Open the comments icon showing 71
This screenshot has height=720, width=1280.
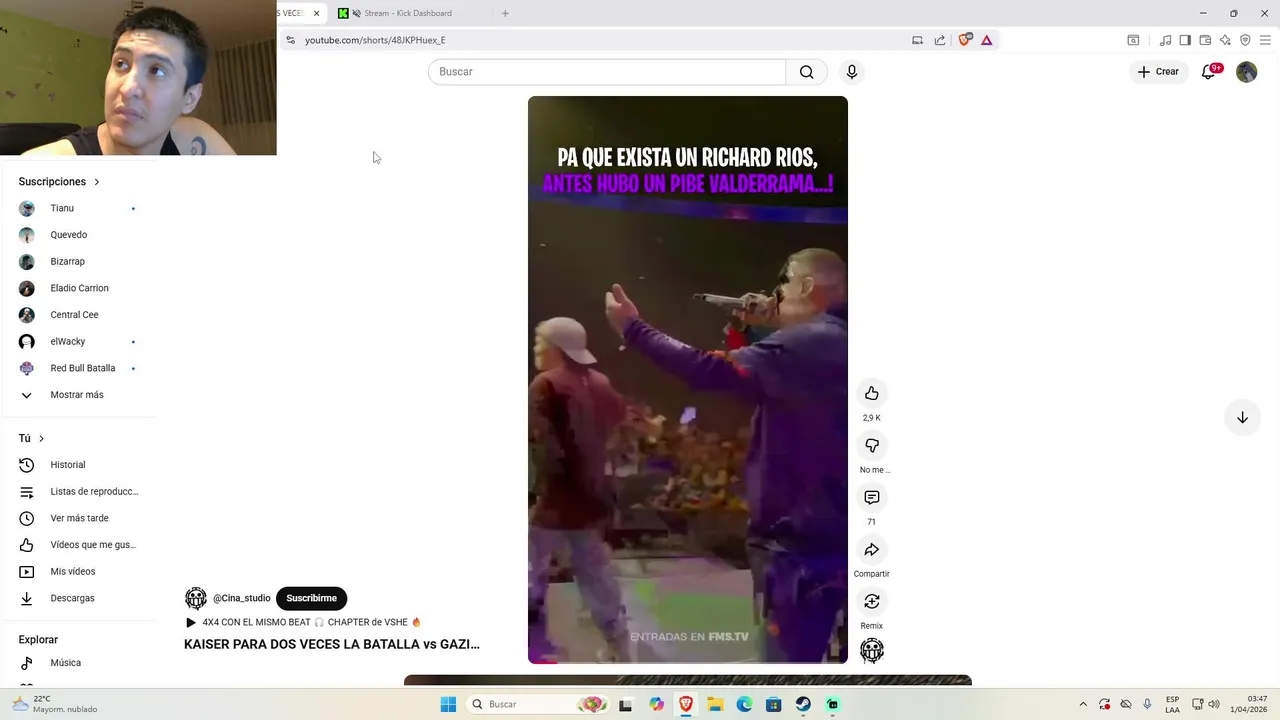[872, 498]
